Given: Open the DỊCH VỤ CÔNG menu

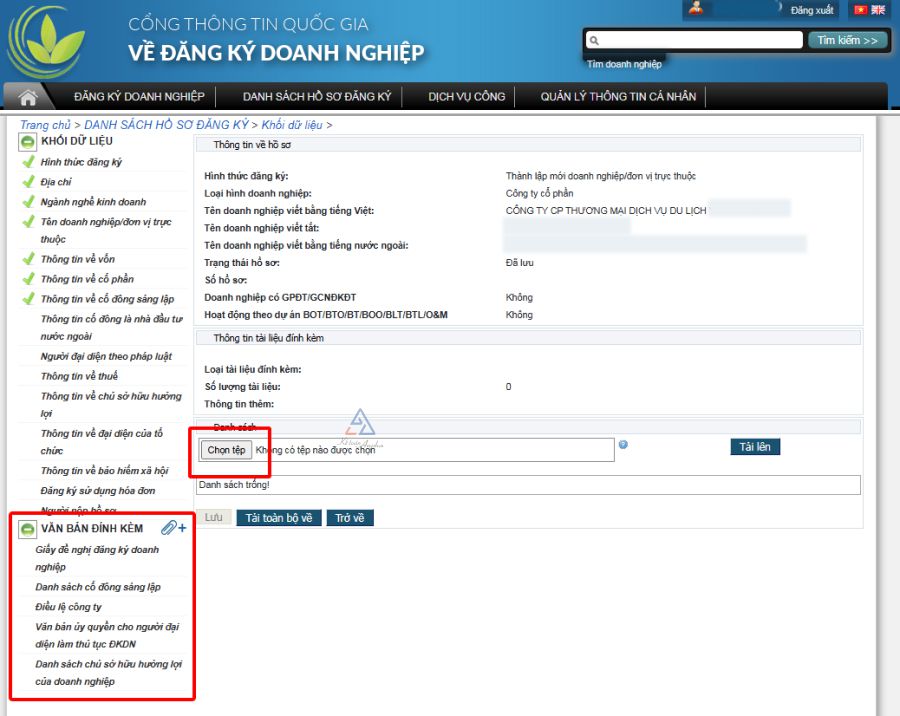Looking at the screenshot, I should (x=467, y=97).
